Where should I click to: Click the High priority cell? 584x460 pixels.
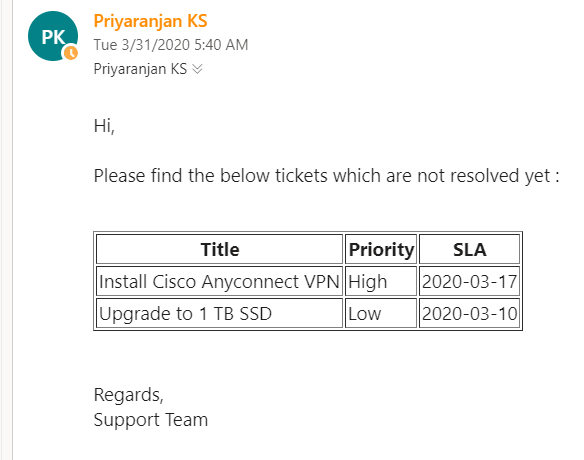(381, 281)
